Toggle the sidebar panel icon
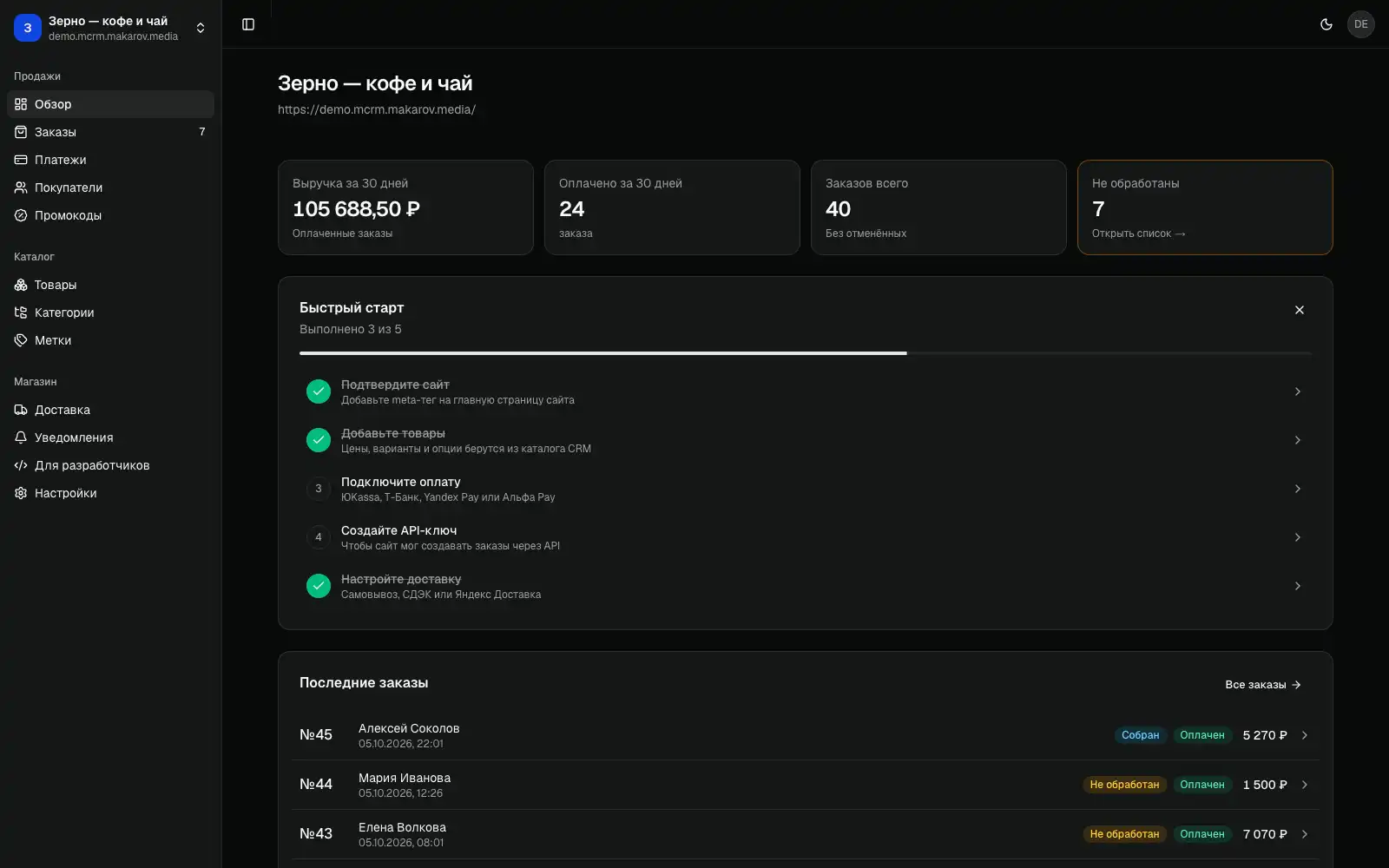Image resolution: width=1389 pixels, height=868 pixels. click(248, 24)
